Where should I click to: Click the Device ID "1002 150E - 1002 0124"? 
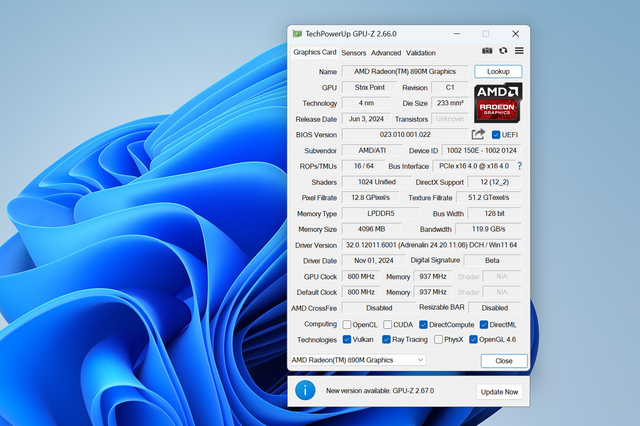[x=481, y=150]
